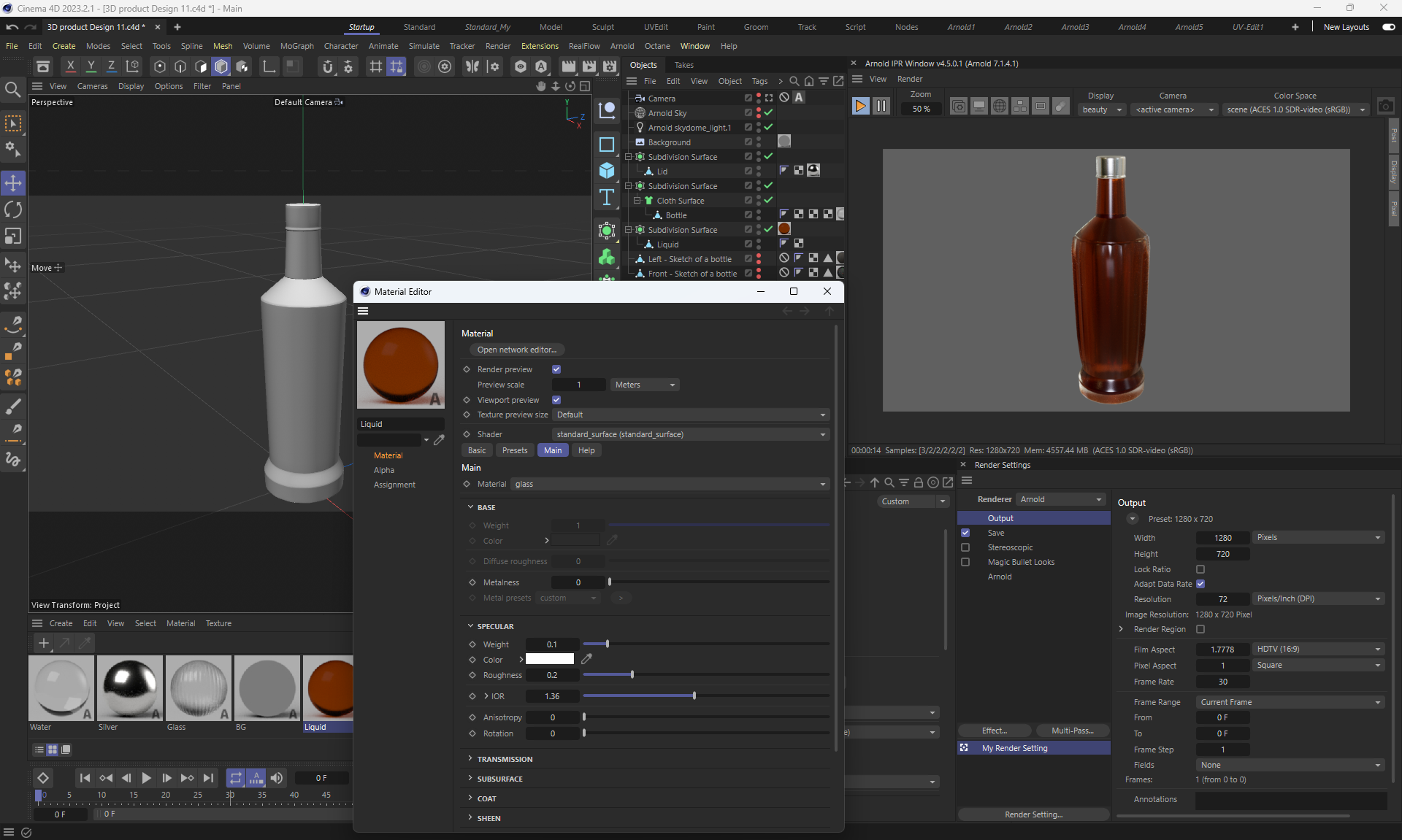Click the Scale tool icon

[x=13, y=236]
